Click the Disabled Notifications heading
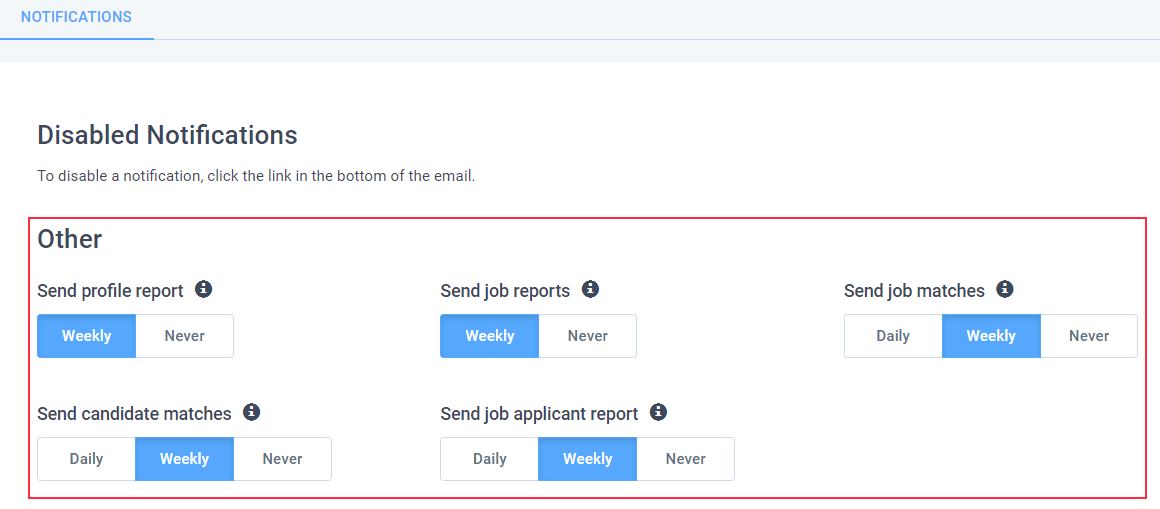 [167, 135]
